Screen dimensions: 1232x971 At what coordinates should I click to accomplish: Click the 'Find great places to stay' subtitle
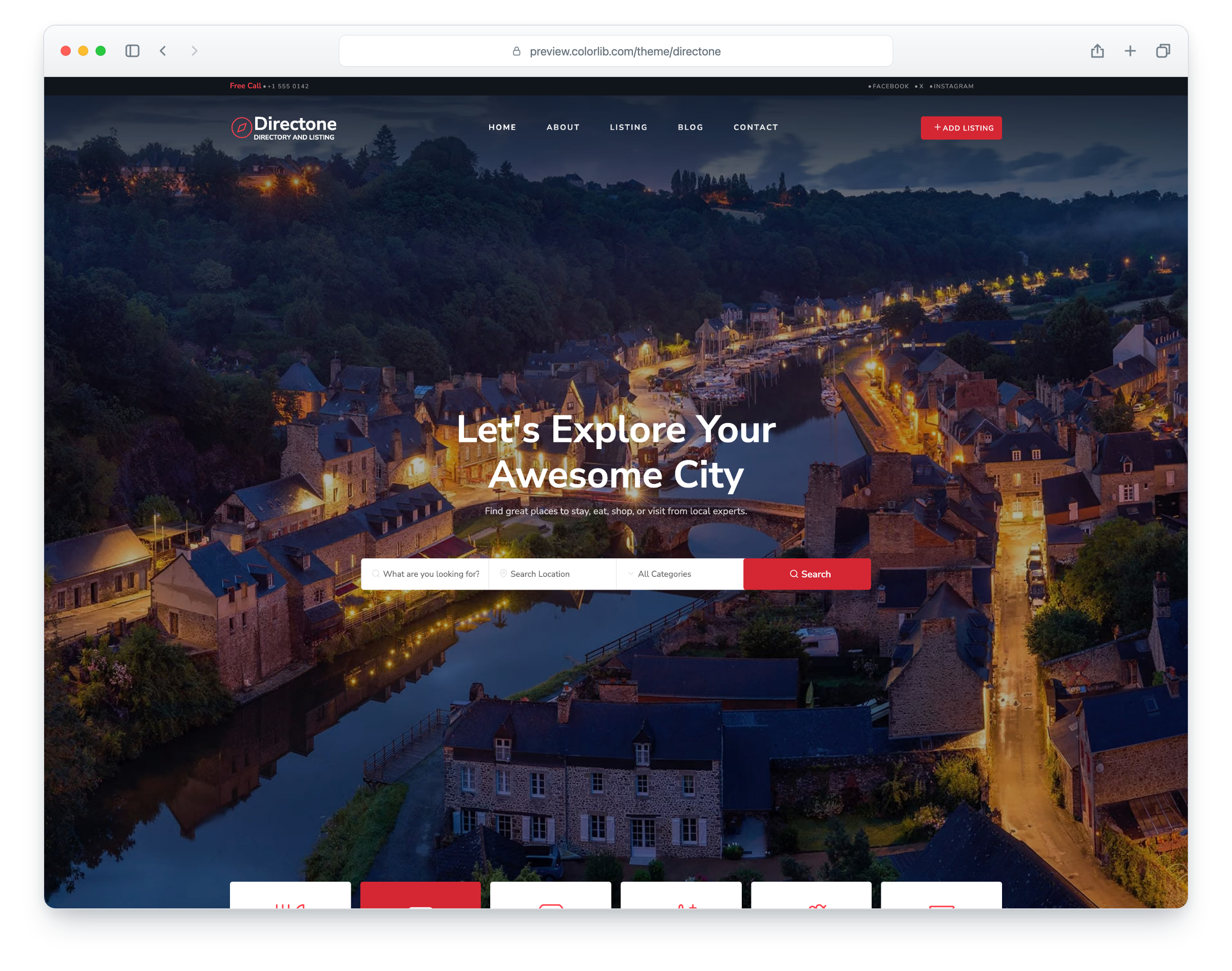tap(615, 511)
